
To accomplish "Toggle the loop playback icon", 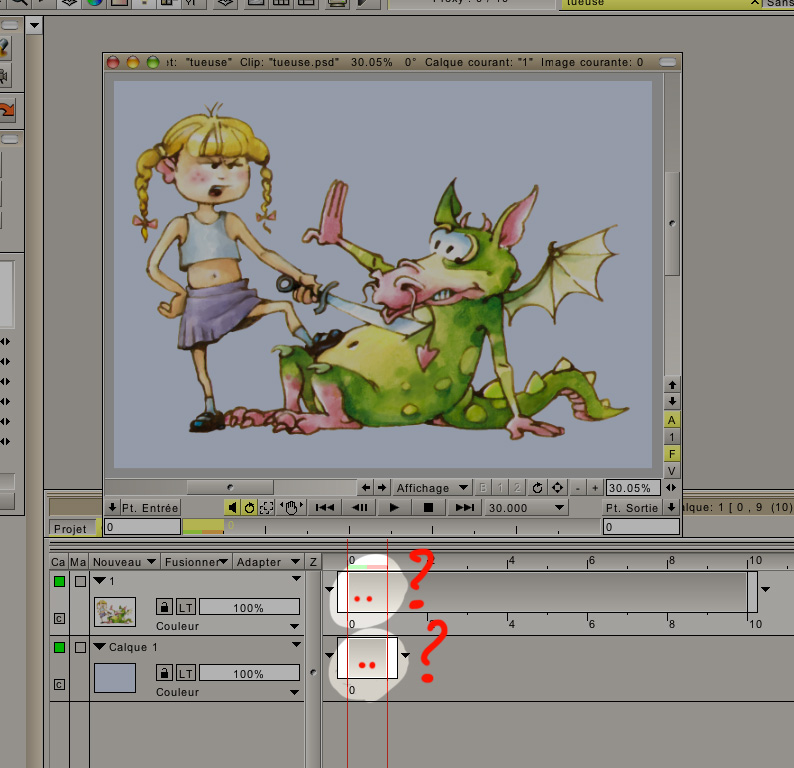I will [249, 507].
